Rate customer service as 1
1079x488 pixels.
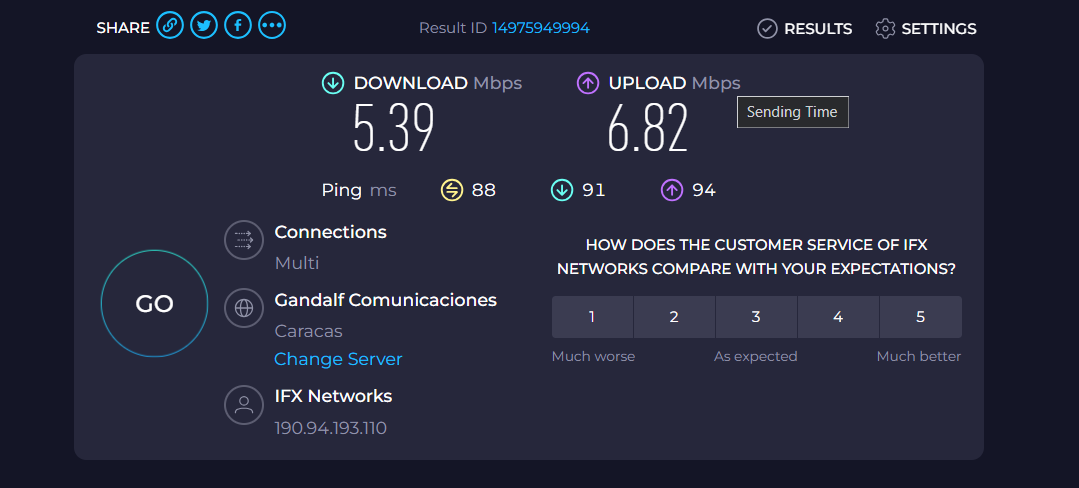[x=592, y=317]
